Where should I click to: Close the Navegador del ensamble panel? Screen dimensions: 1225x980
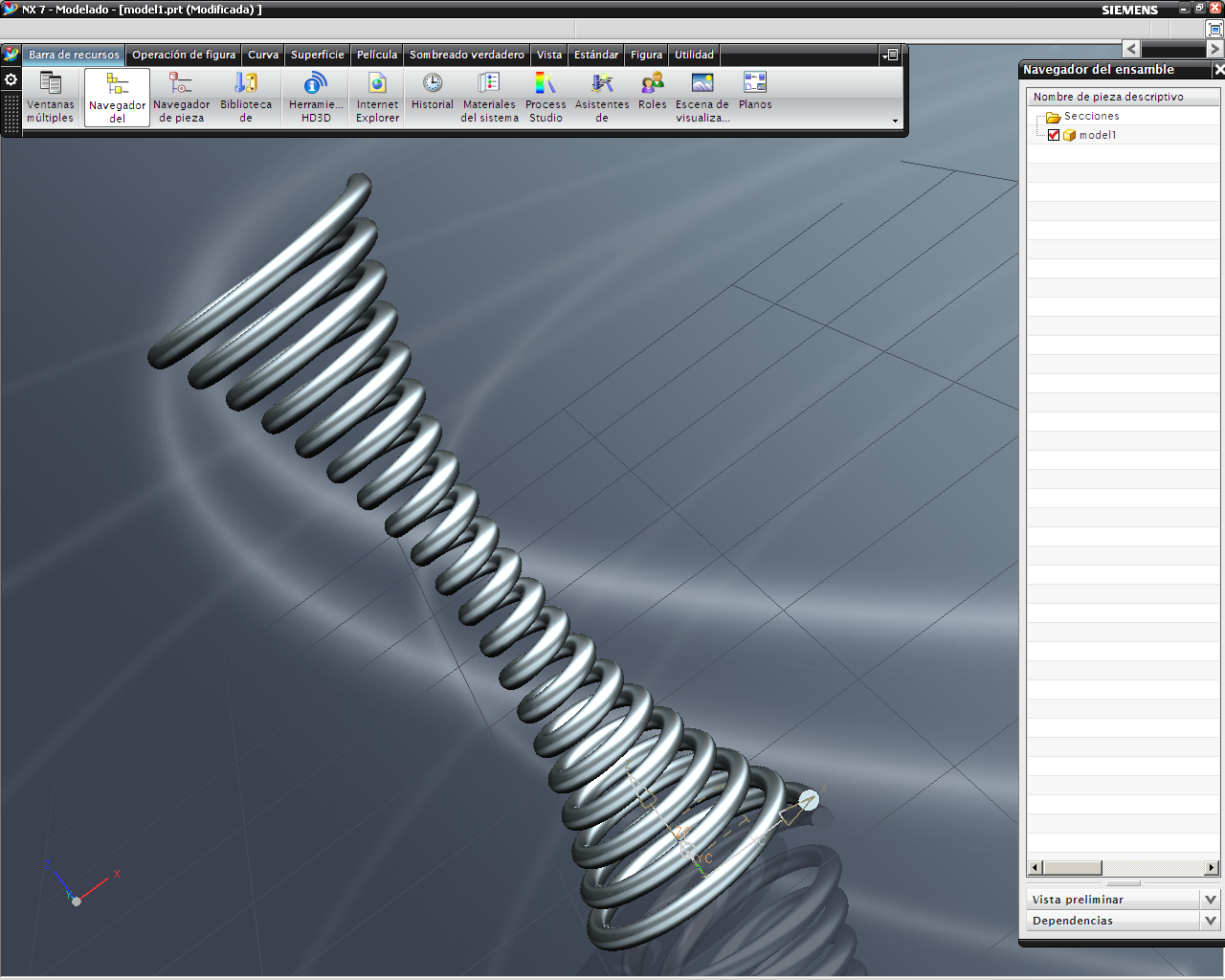(x=1218, y=70)
